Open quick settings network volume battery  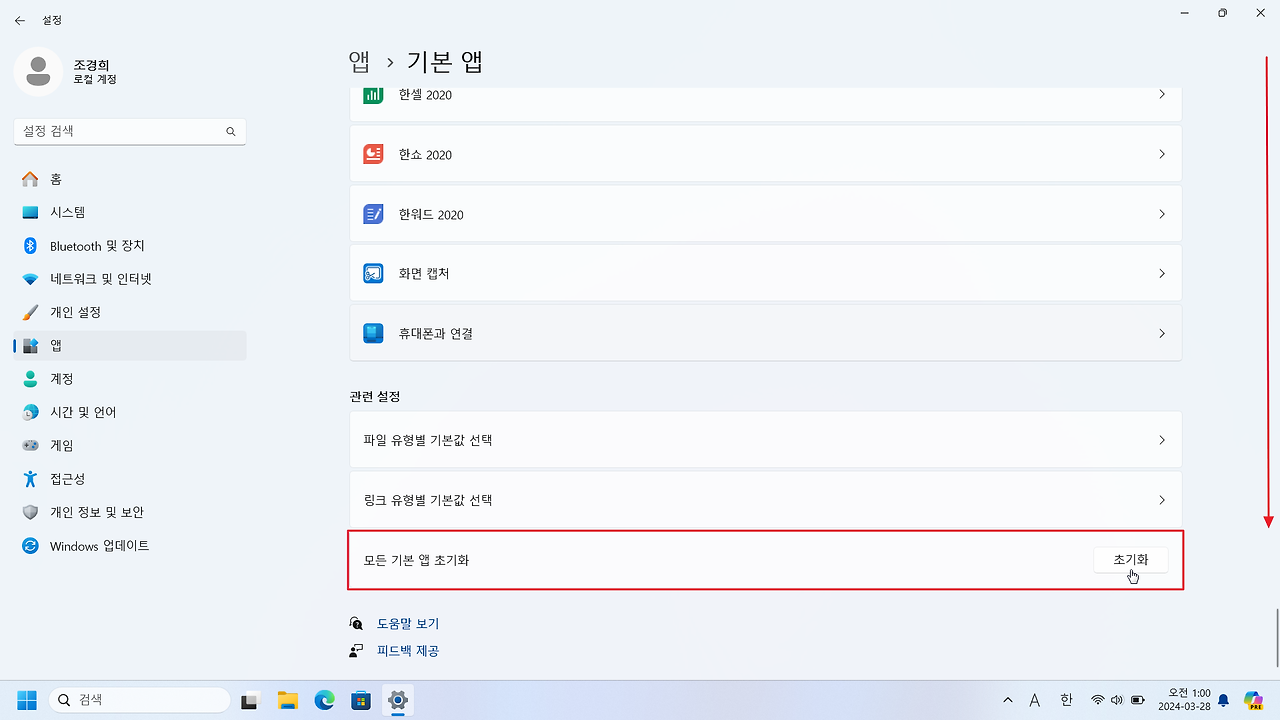[1118, 700]
